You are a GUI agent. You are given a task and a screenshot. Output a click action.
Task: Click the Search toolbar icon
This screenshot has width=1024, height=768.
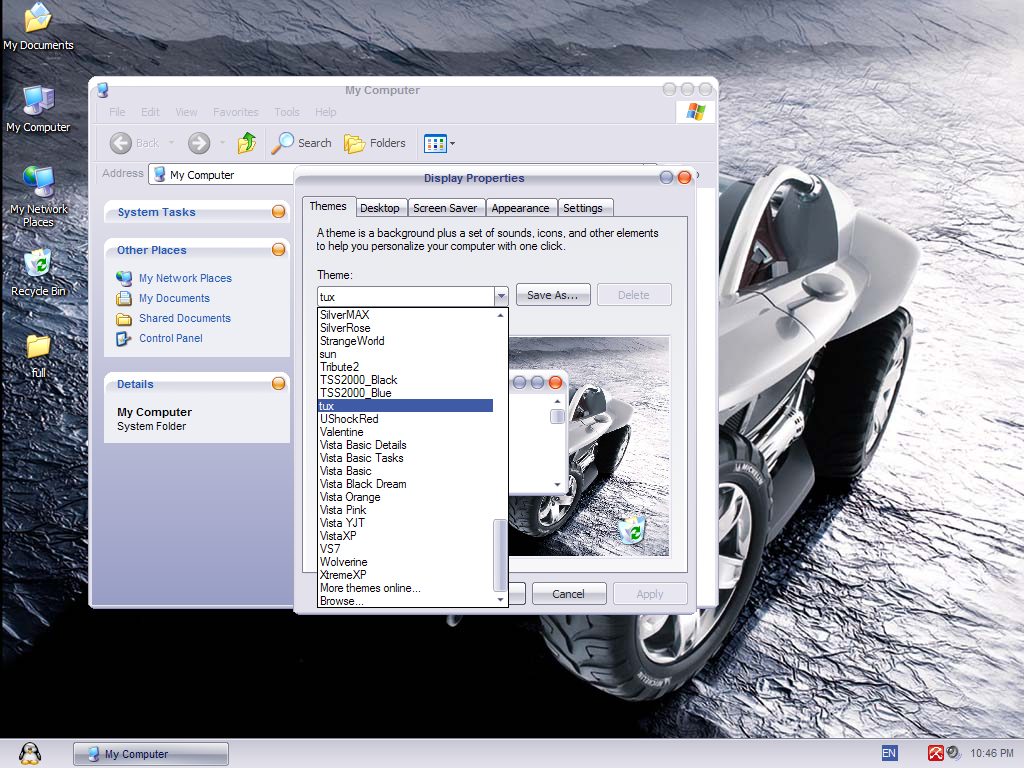click(x=285, y=142)
